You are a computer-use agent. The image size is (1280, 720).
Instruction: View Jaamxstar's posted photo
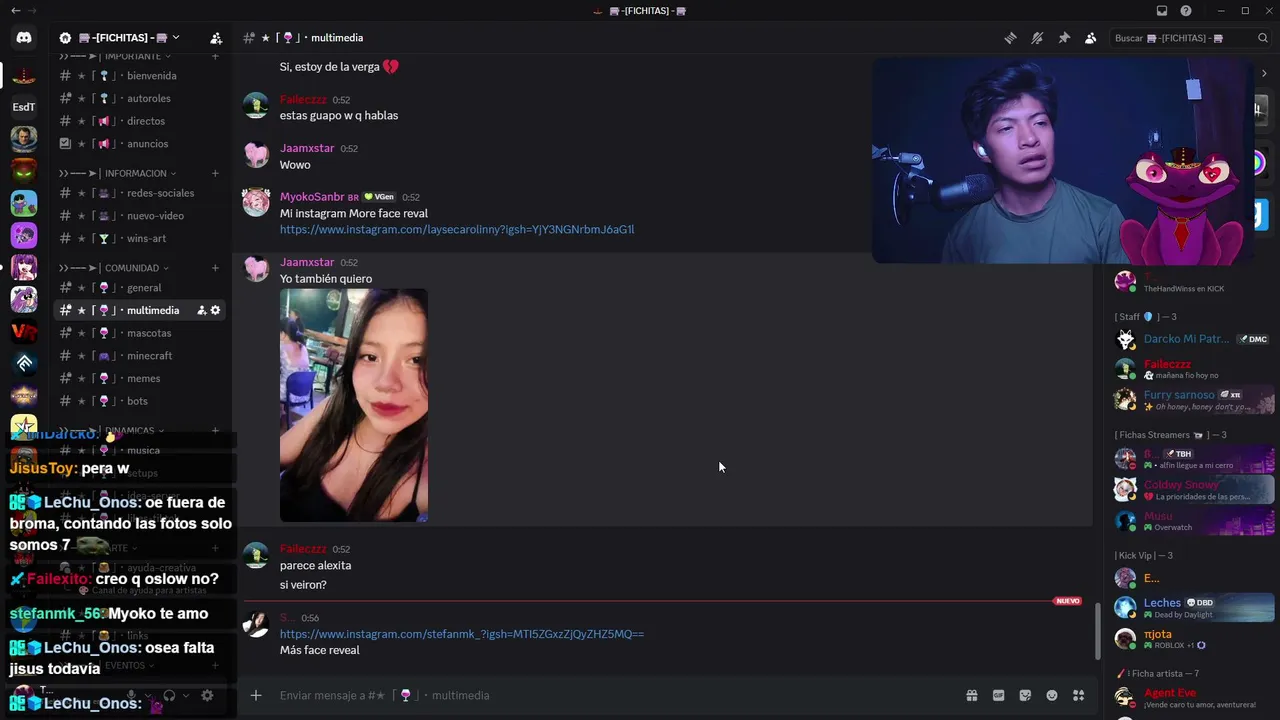pyautogui.click(x=354, y=405)
